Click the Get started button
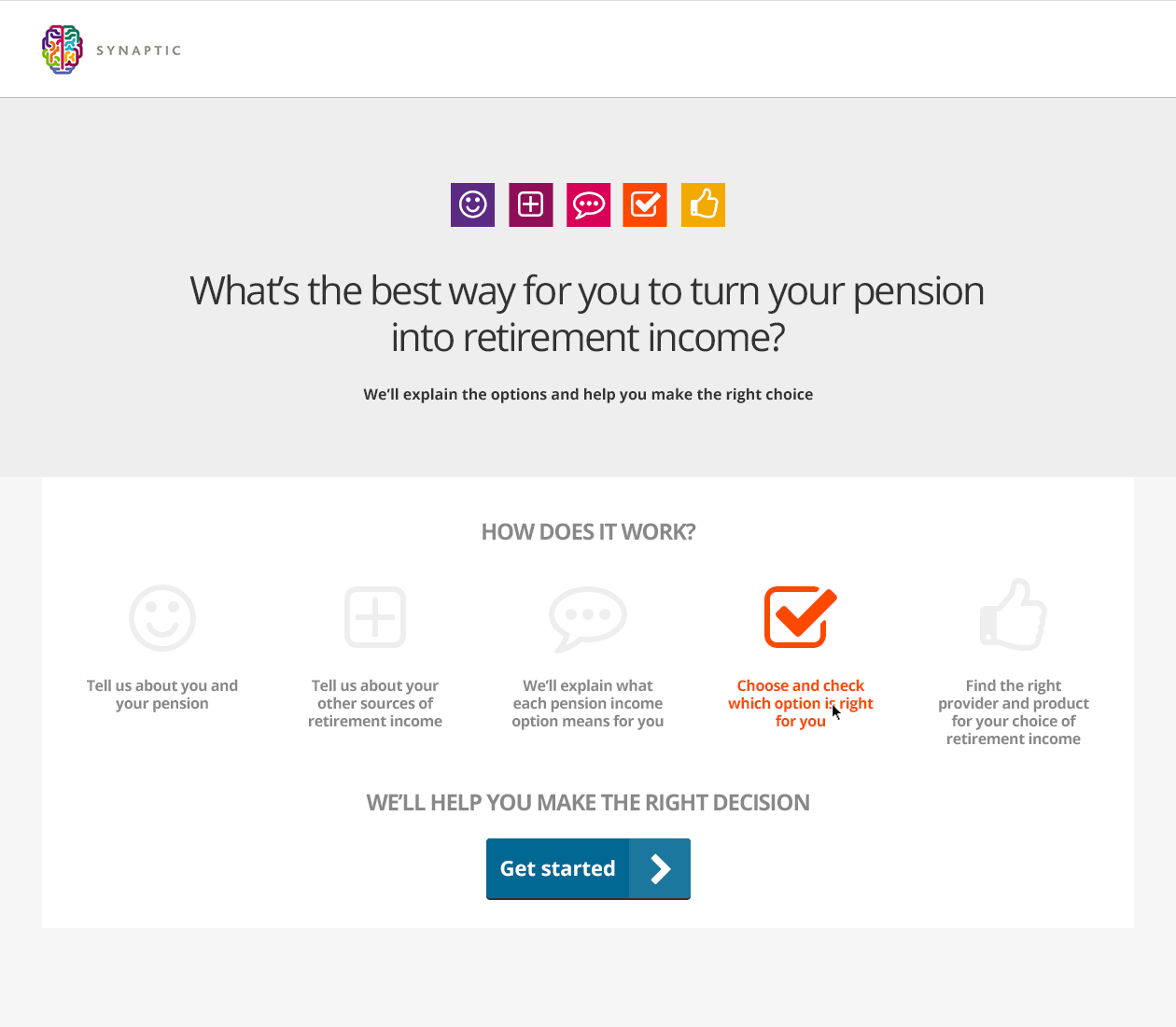The height and width of the screenshot is (1027, 1176). [x=588, y=868]
